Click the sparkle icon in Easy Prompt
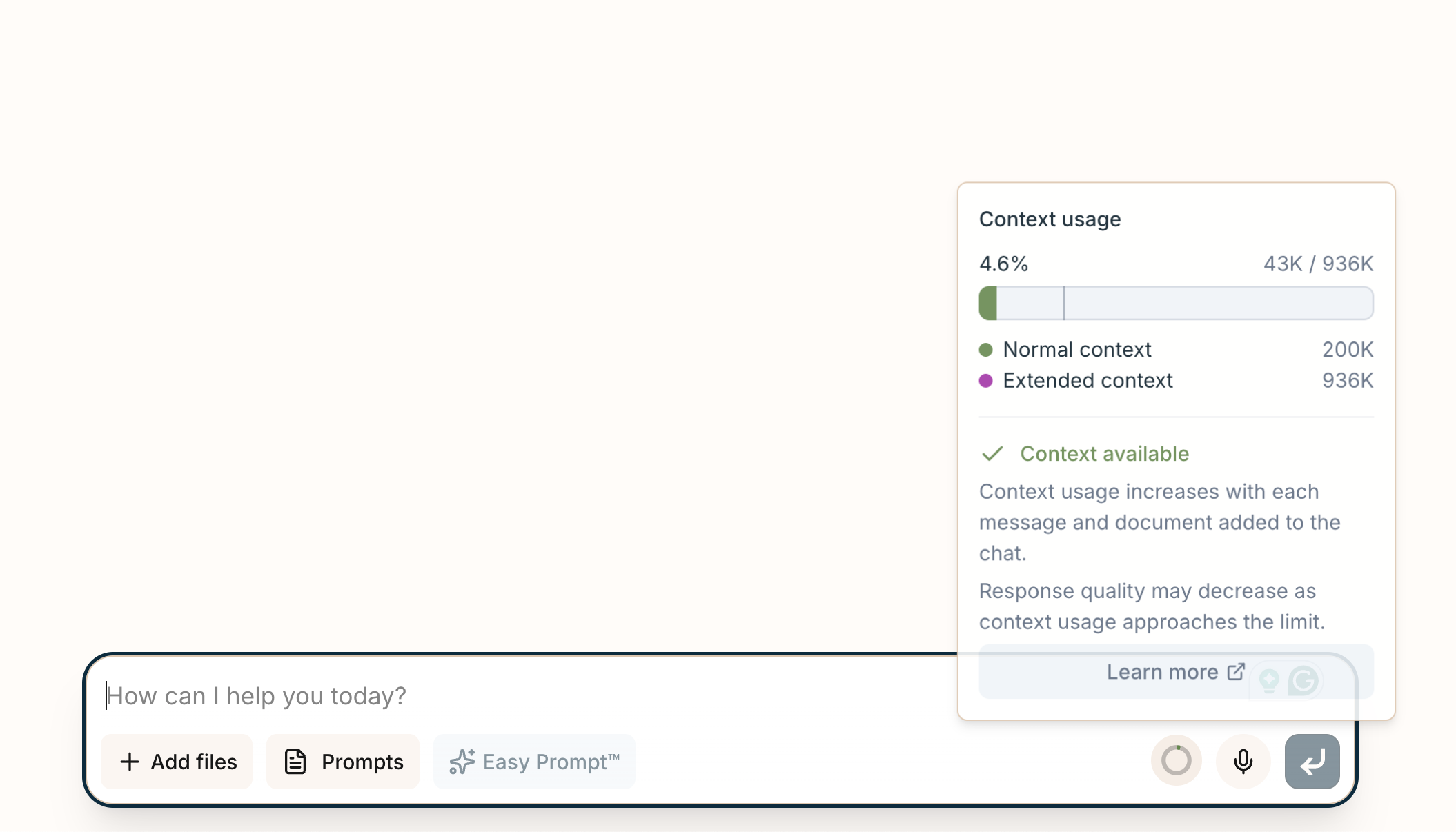The width and height of the screenshot is (1456, 832). coord(462,762)
